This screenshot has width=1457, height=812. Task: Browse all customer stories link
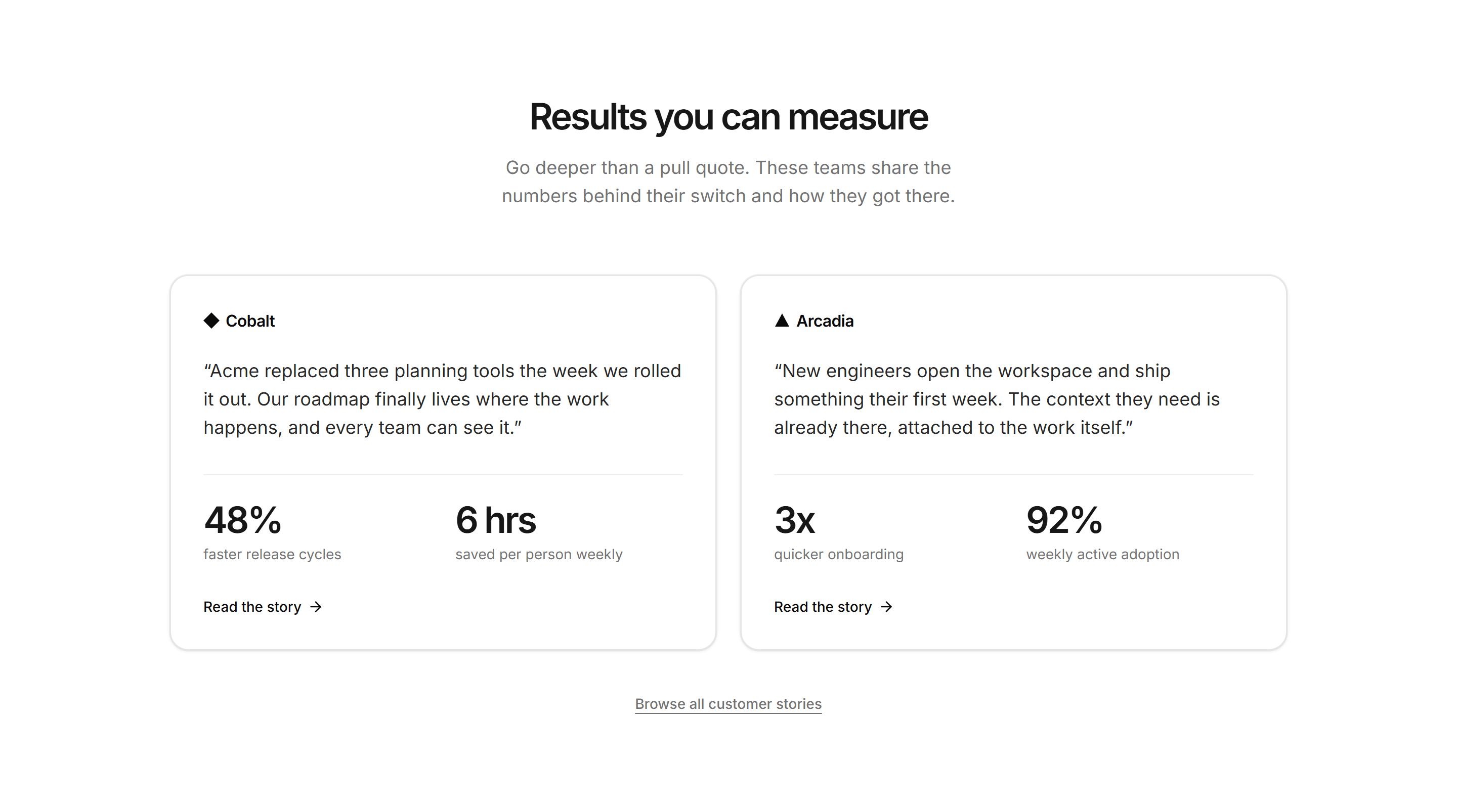click(x=728, y=704)
